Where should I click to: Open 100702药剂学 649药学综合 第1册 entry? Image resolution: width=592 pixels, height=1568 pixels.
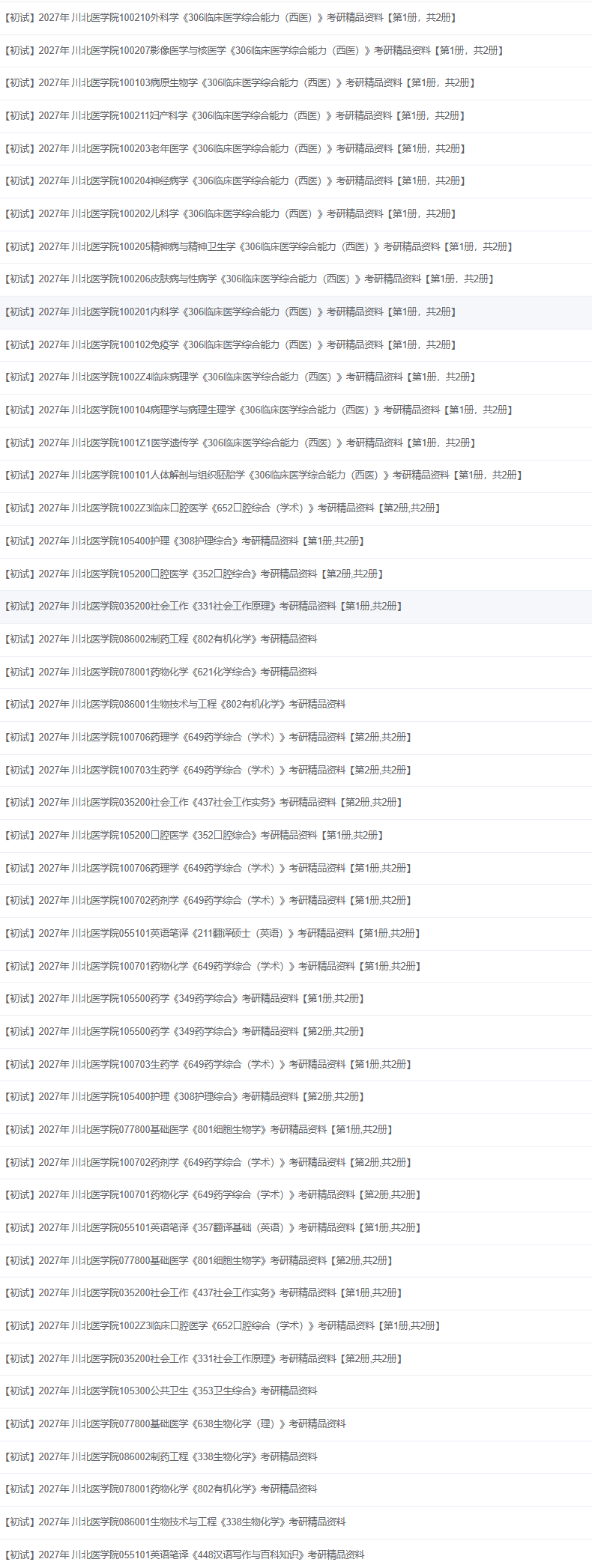pyautogui.click(x=208, y=900)
